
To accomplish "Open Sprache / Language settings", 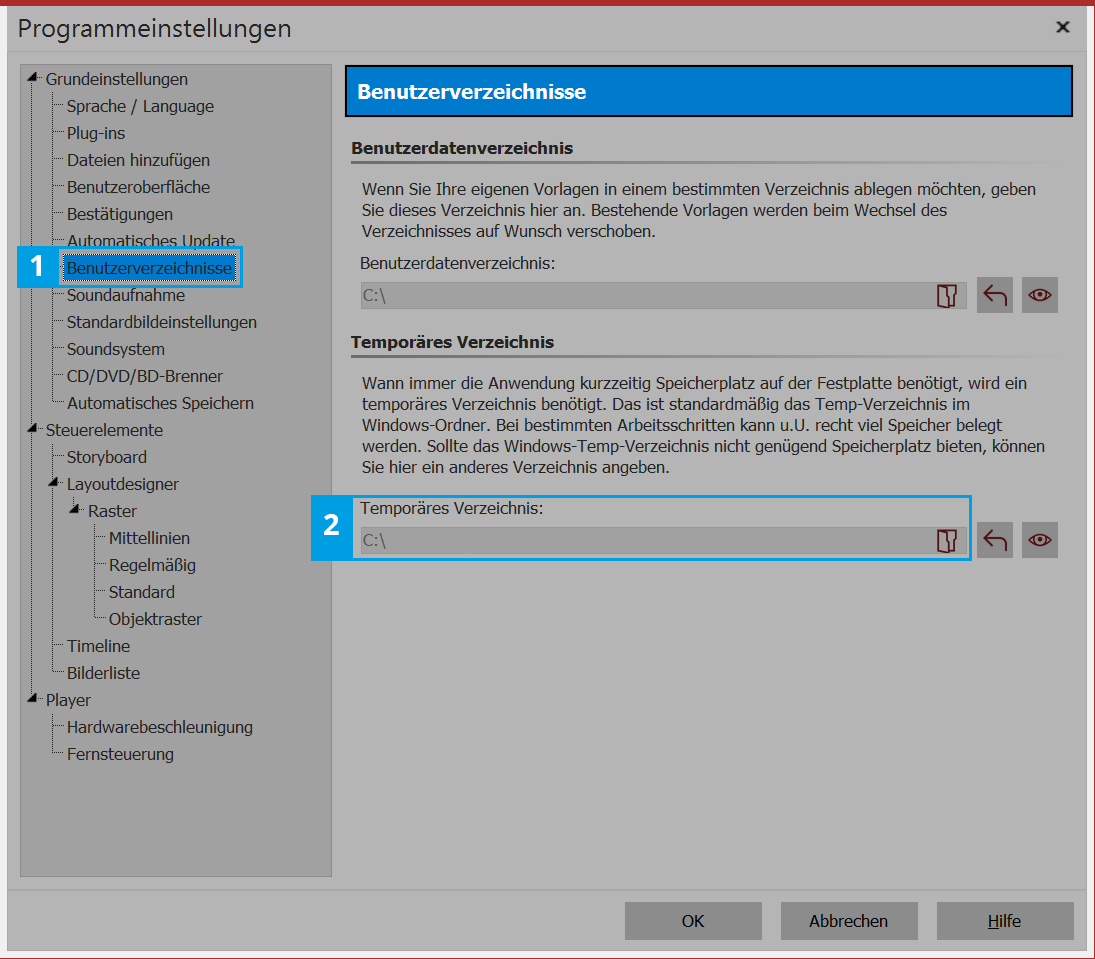I will tap(140, 106).
